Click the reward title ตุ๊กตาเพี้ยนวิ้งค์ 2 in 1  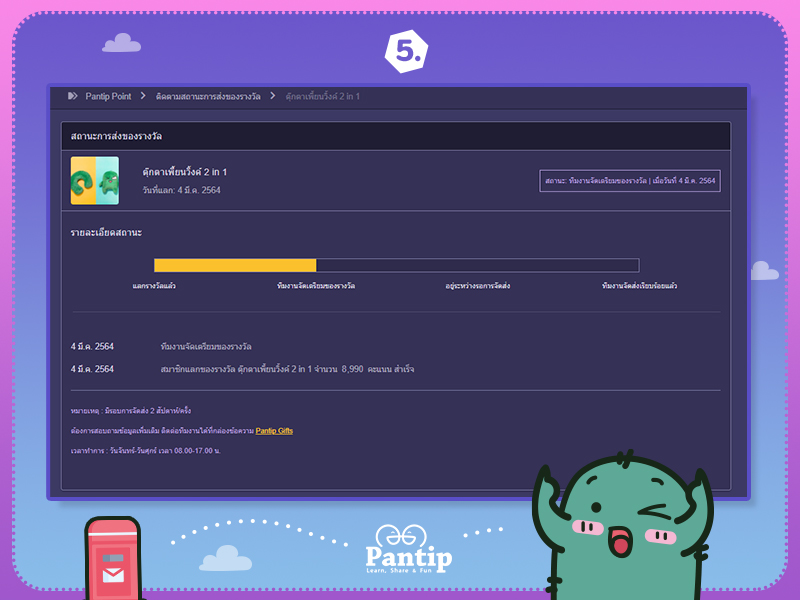[x=185, y=172]
